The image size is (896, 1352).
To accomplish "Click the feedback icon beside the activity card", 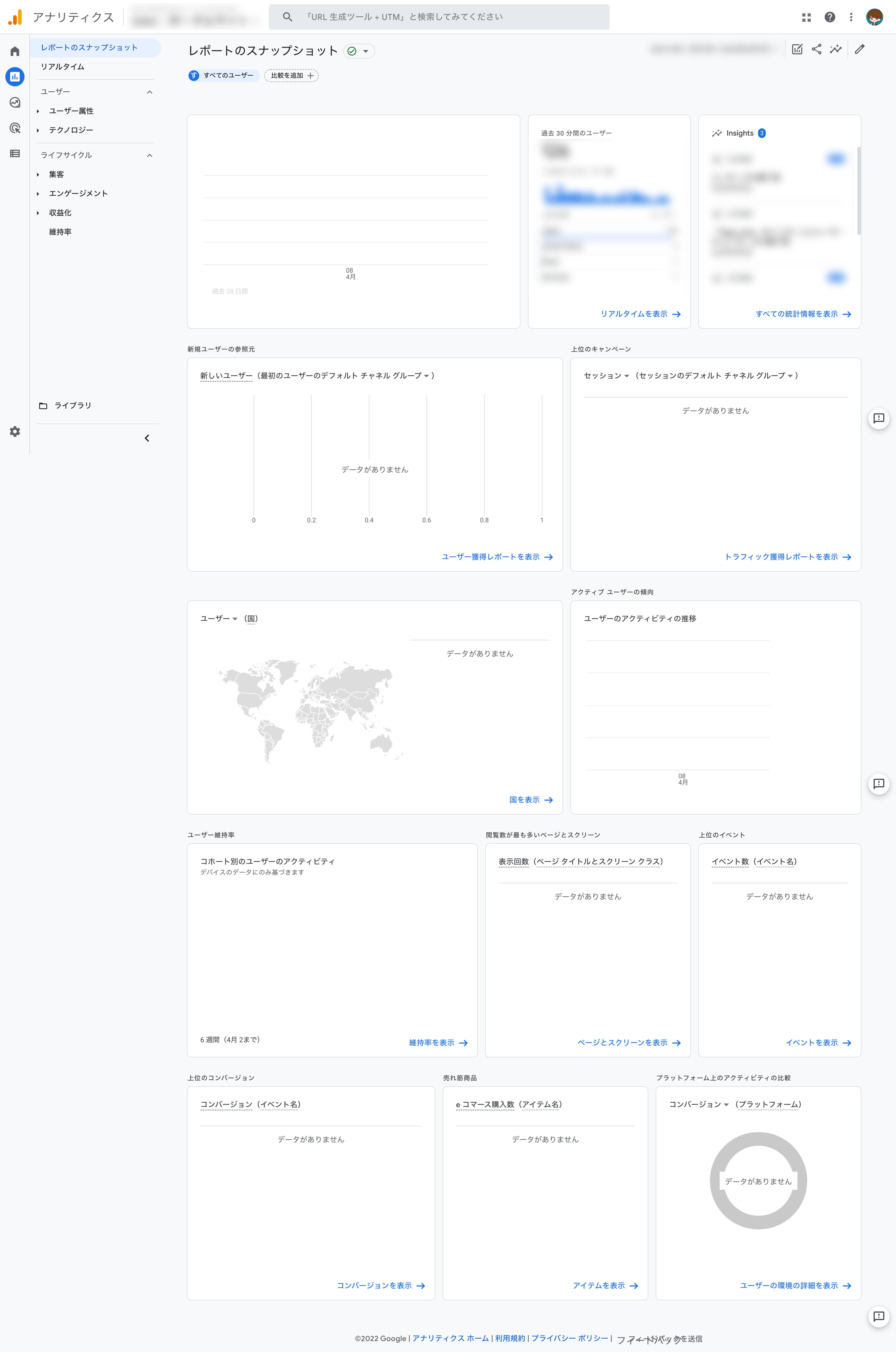I will click(x=879, y=783).
